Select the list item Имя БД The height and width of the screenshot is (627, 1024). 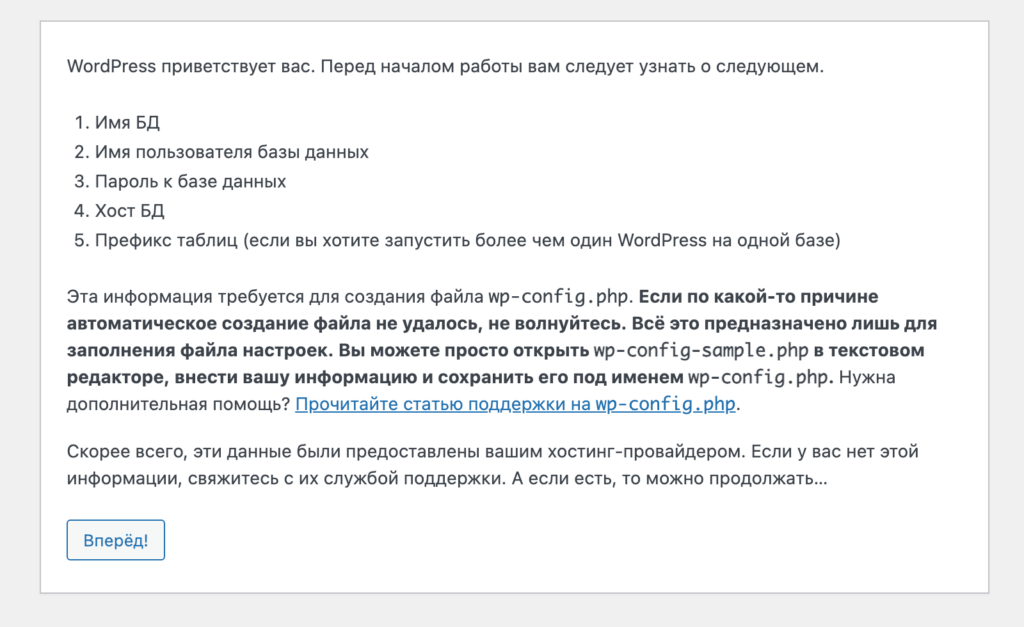click(127, 123)
